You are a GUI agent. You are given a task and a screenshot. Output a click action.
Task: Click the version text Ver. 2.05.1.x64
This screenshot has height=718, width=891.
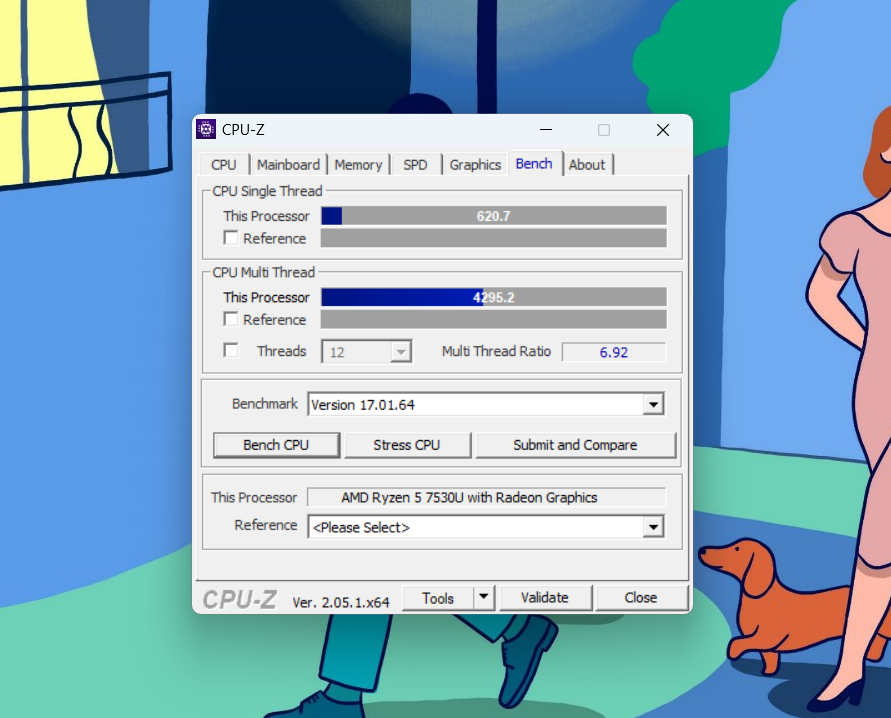pos(341,602)
